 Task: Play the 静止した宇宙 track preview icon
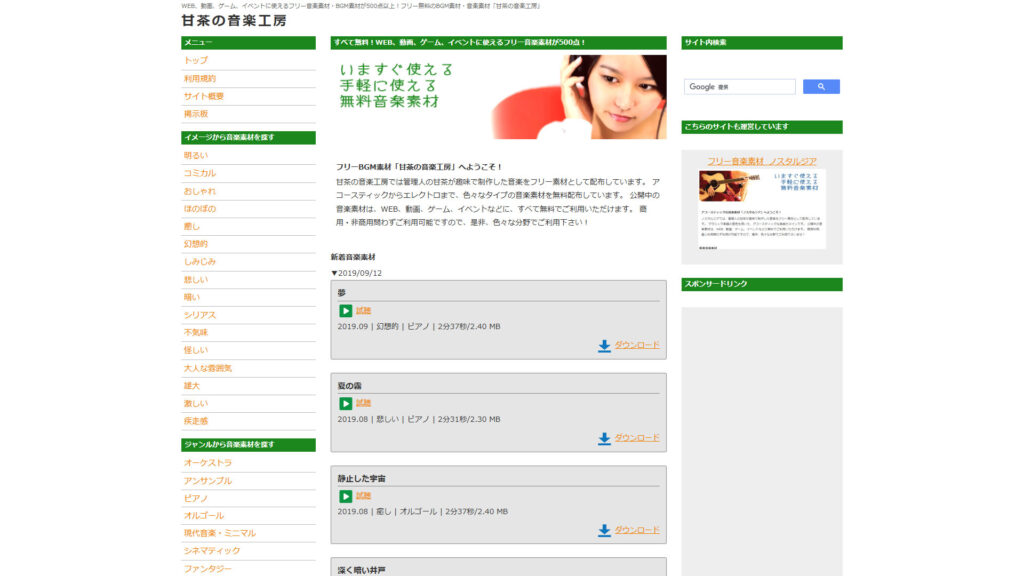click(x=345, y=496)
